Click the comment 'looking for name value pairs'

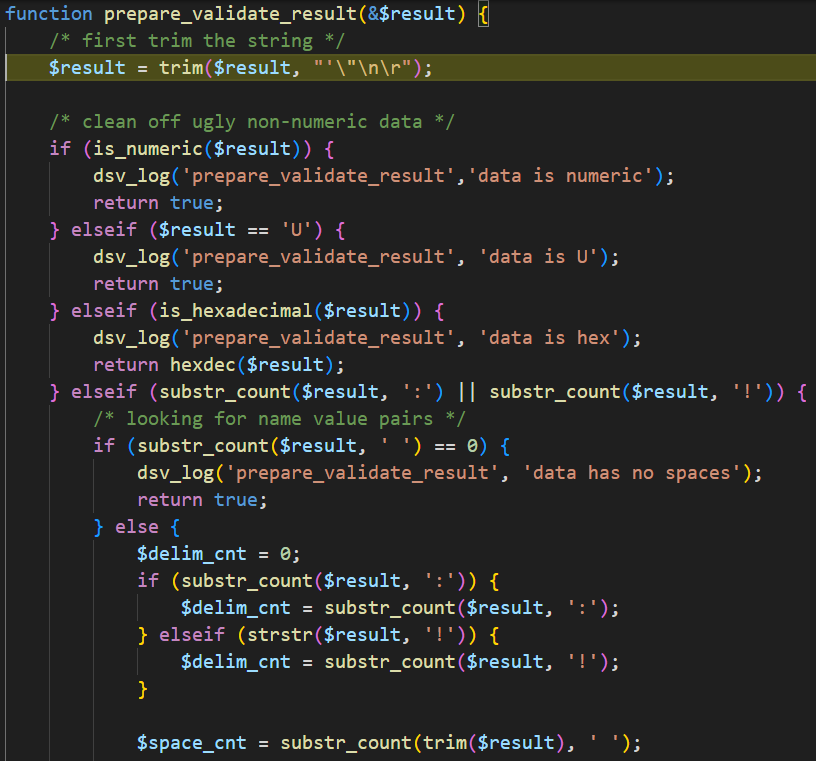(279, 419)
